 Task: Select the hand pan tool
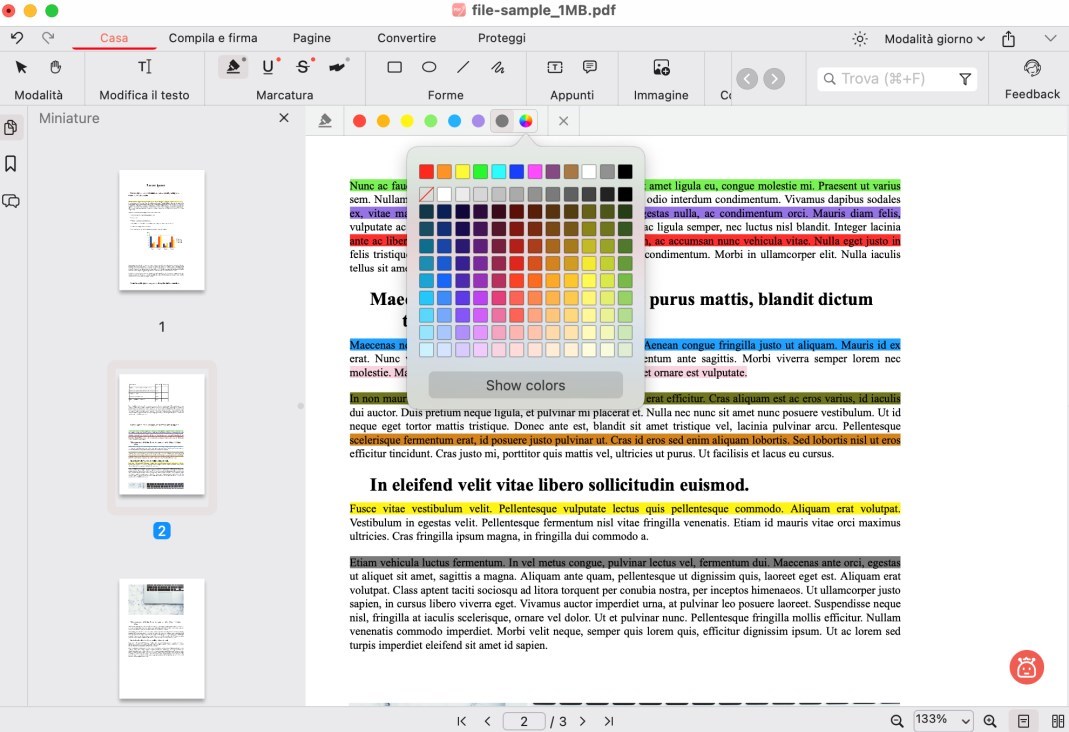[56, 67]
